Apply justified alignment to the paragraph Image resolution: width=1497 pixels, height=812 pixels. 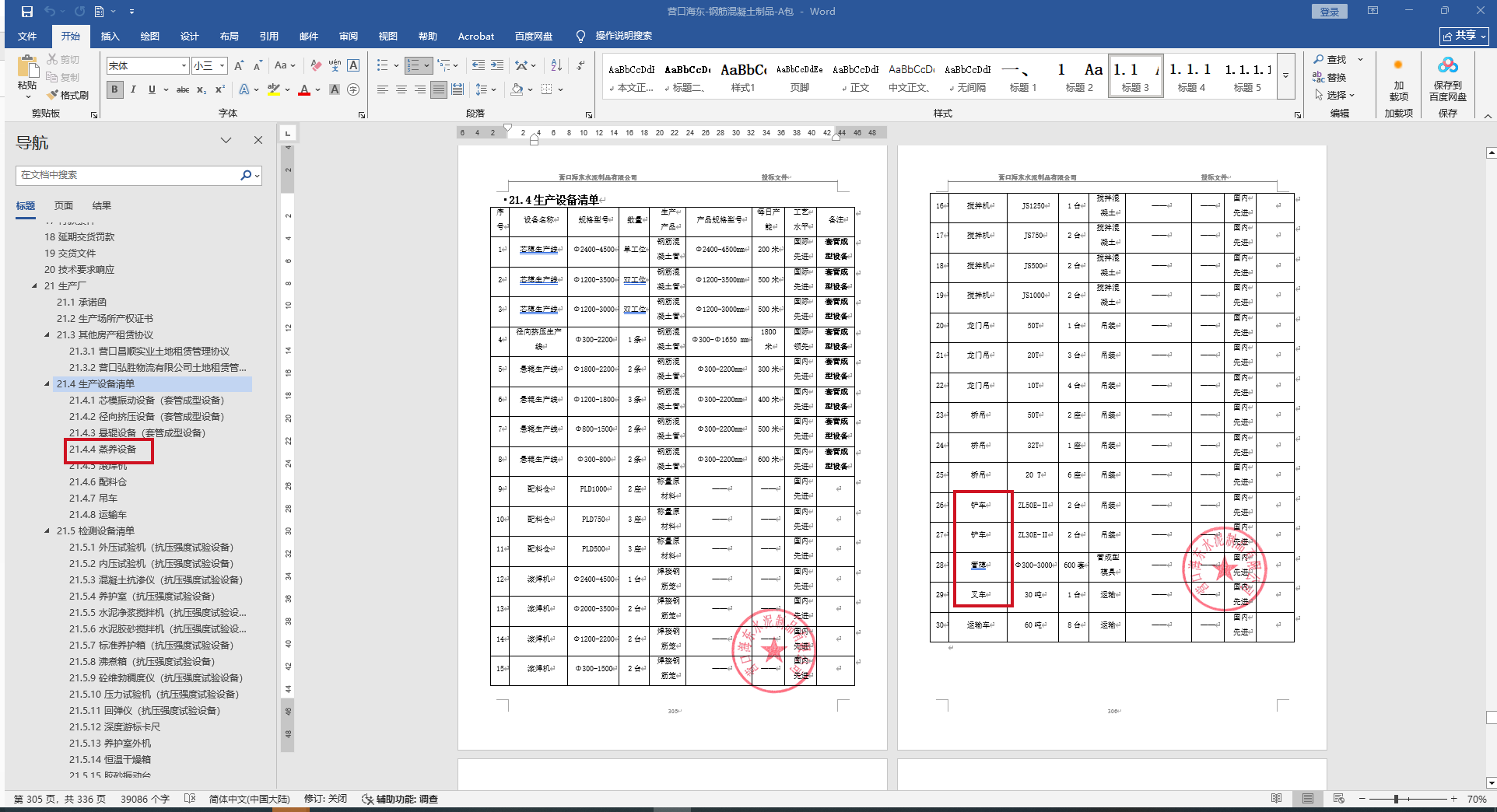439,89
